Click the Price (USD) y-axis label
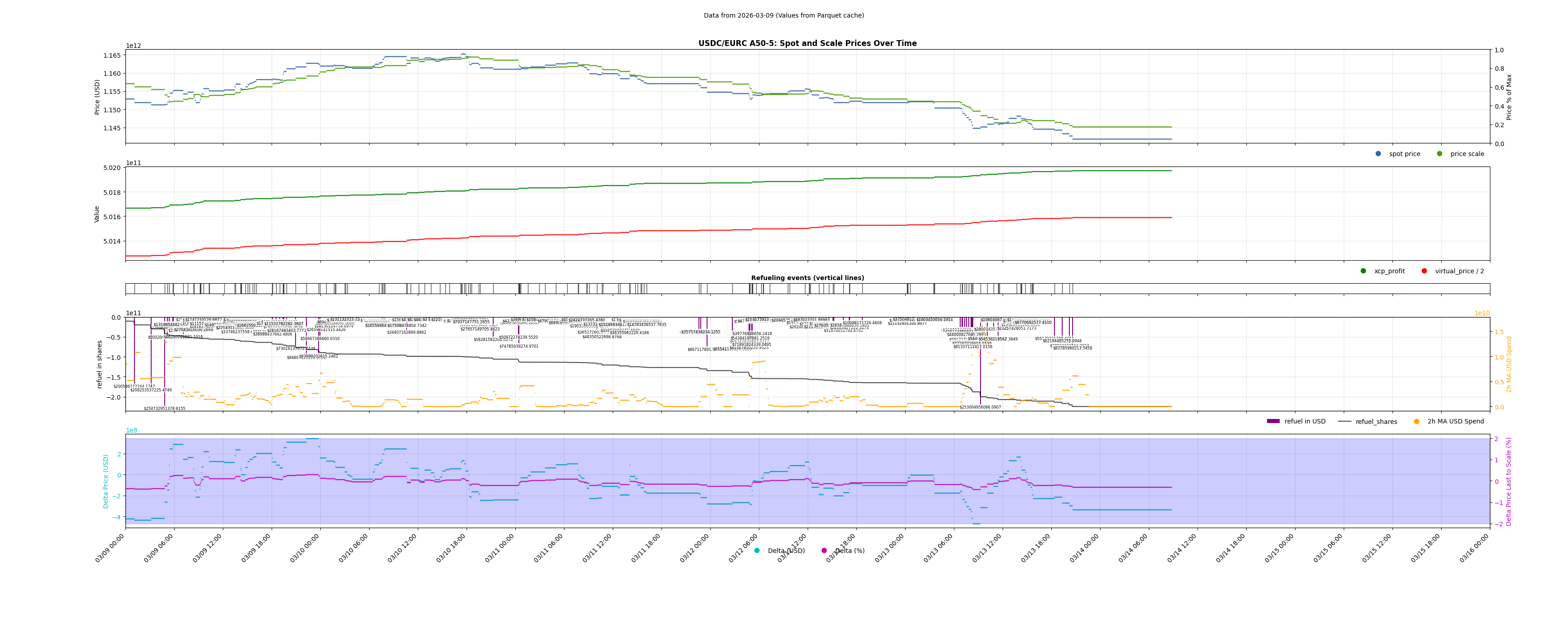1568x621 pixels. click(97, 97)
